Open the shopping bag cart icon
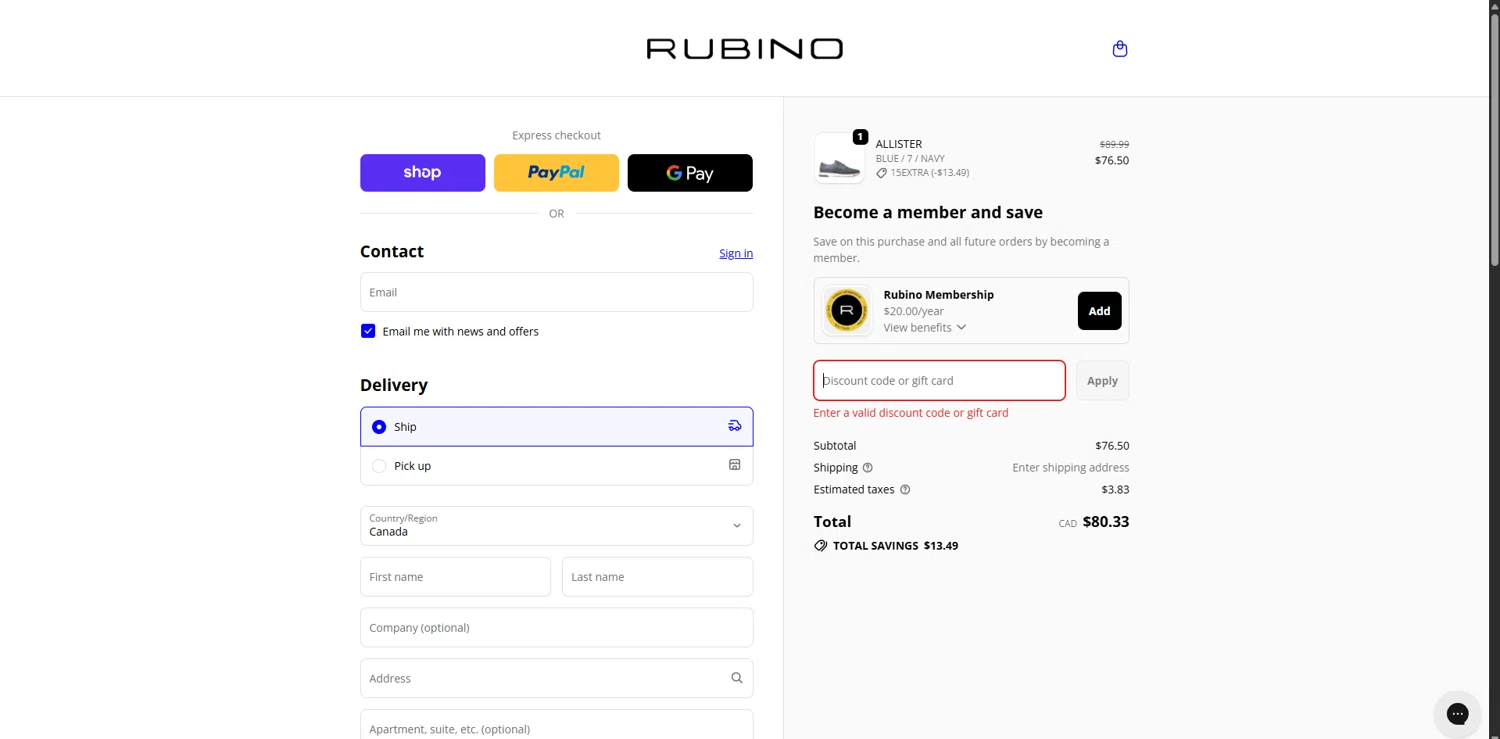1500x739 pixels. click(1120, 49)
